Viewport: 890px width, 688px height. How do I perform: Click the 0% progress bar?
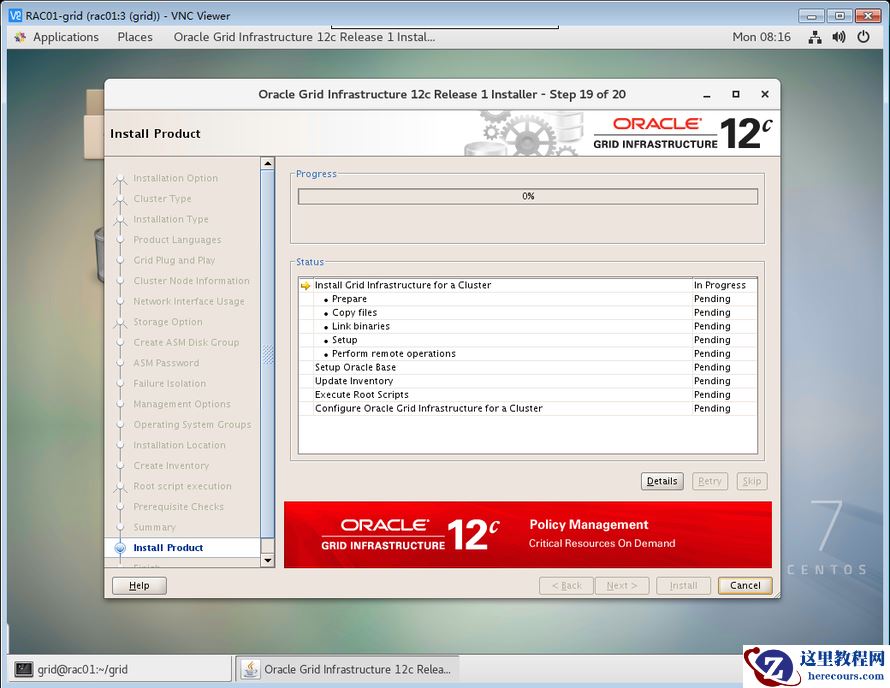tap(528, 196)
